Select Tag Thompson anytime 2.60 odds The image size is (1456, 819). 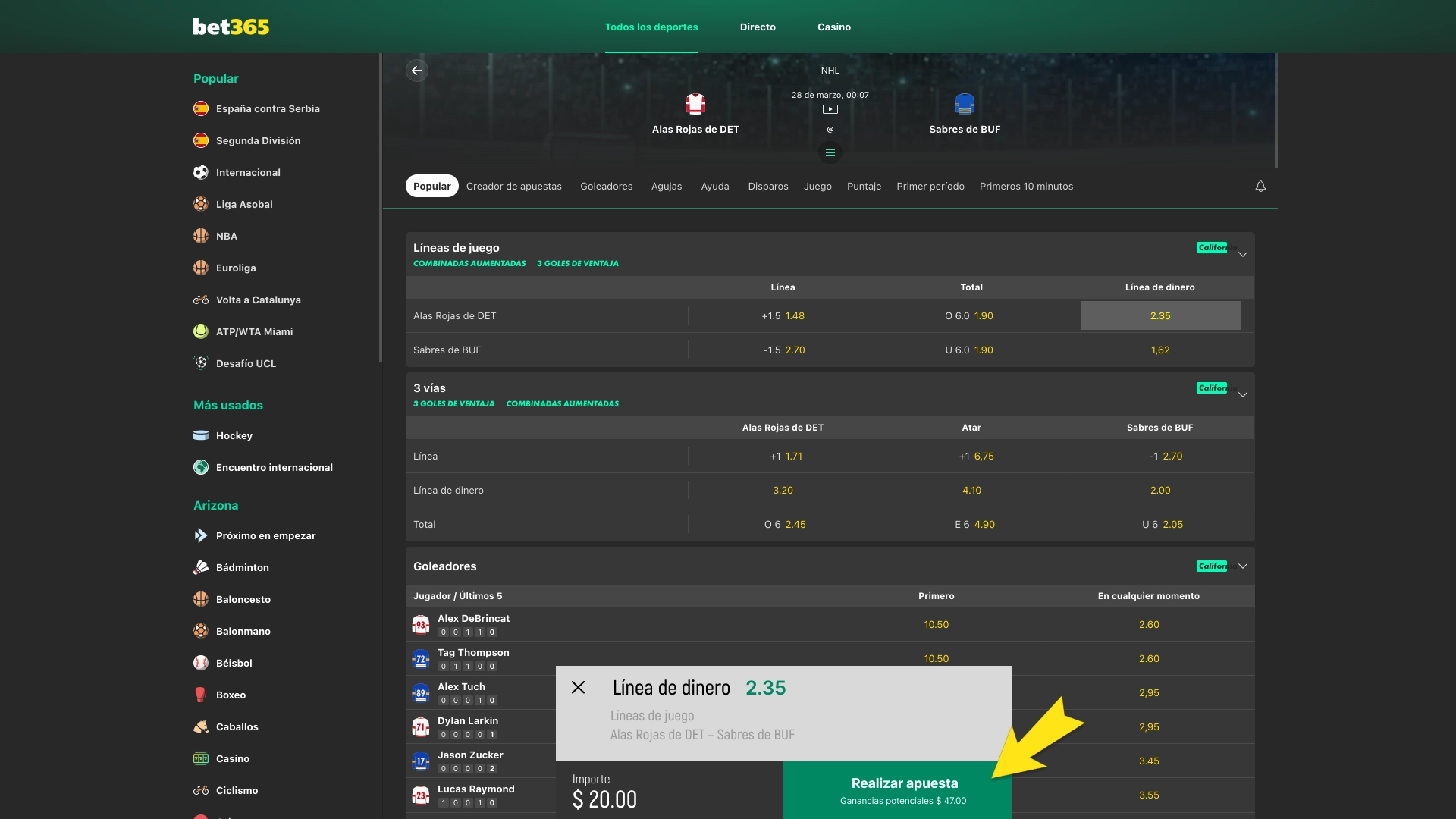tap(1149, 658)
